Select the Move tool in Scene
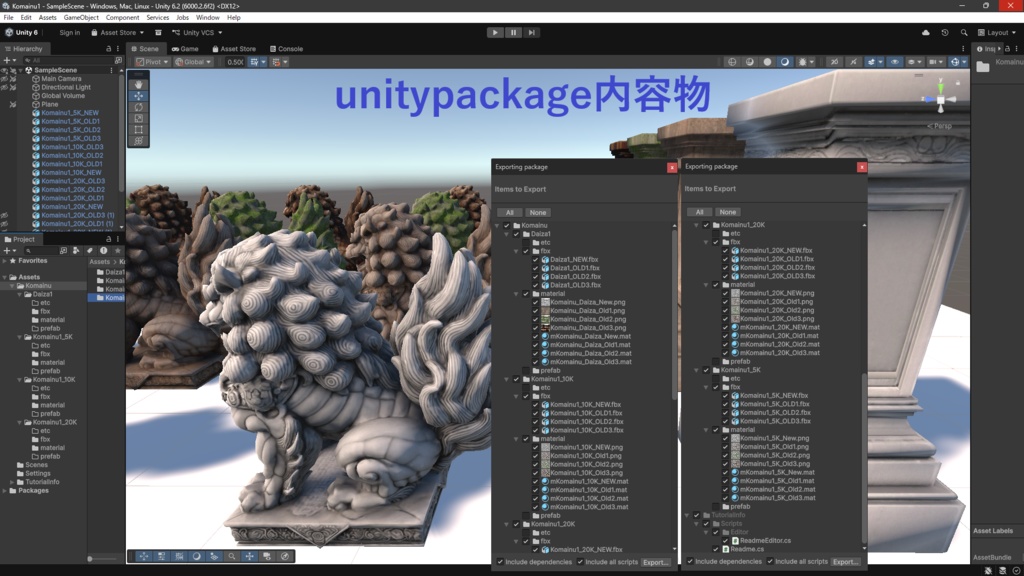This screenshot has width=1024, height=576. (x=138, y=95)
